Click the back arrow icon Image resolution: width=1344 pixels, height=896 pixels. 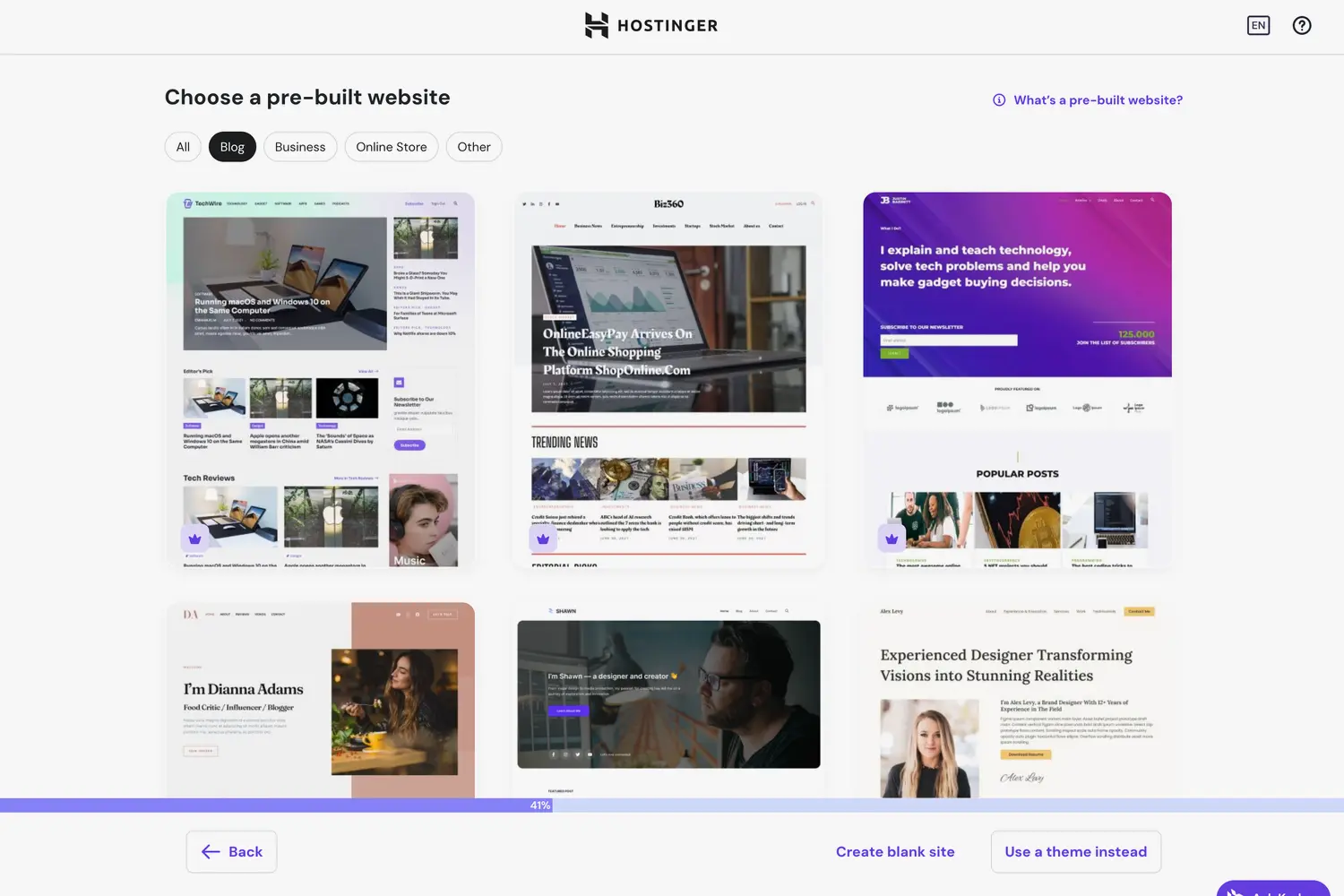click(211, 852)
